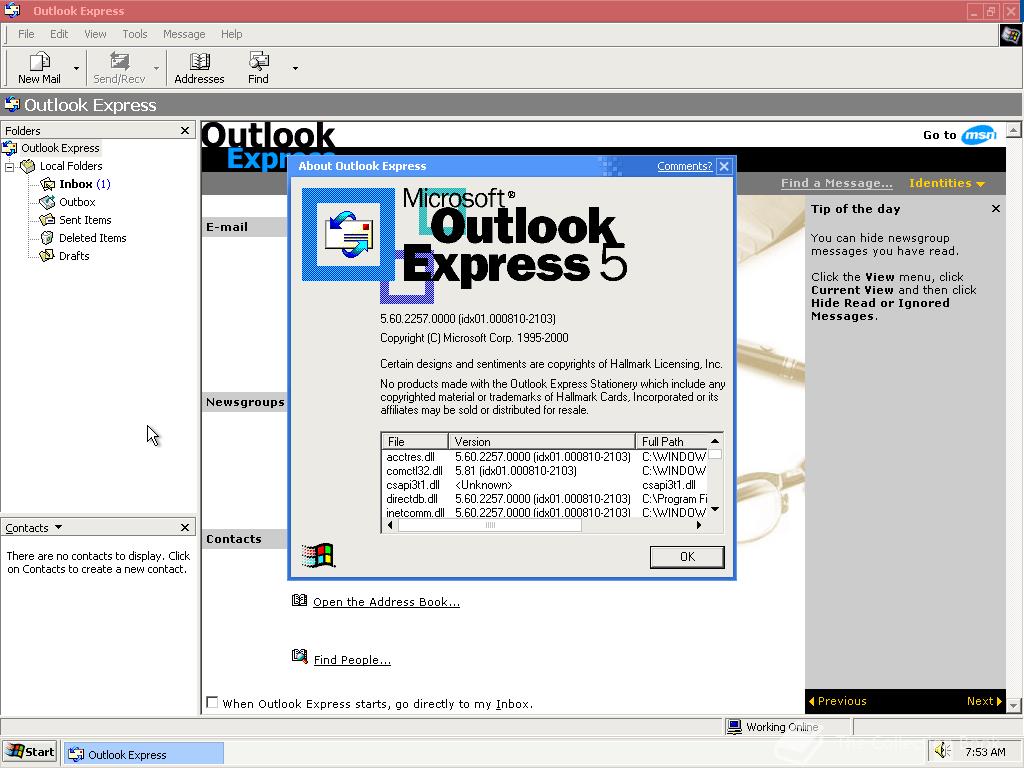Go to MSN via the msn logo
This screenshot has width=1024, height=768.
point(978,135)
